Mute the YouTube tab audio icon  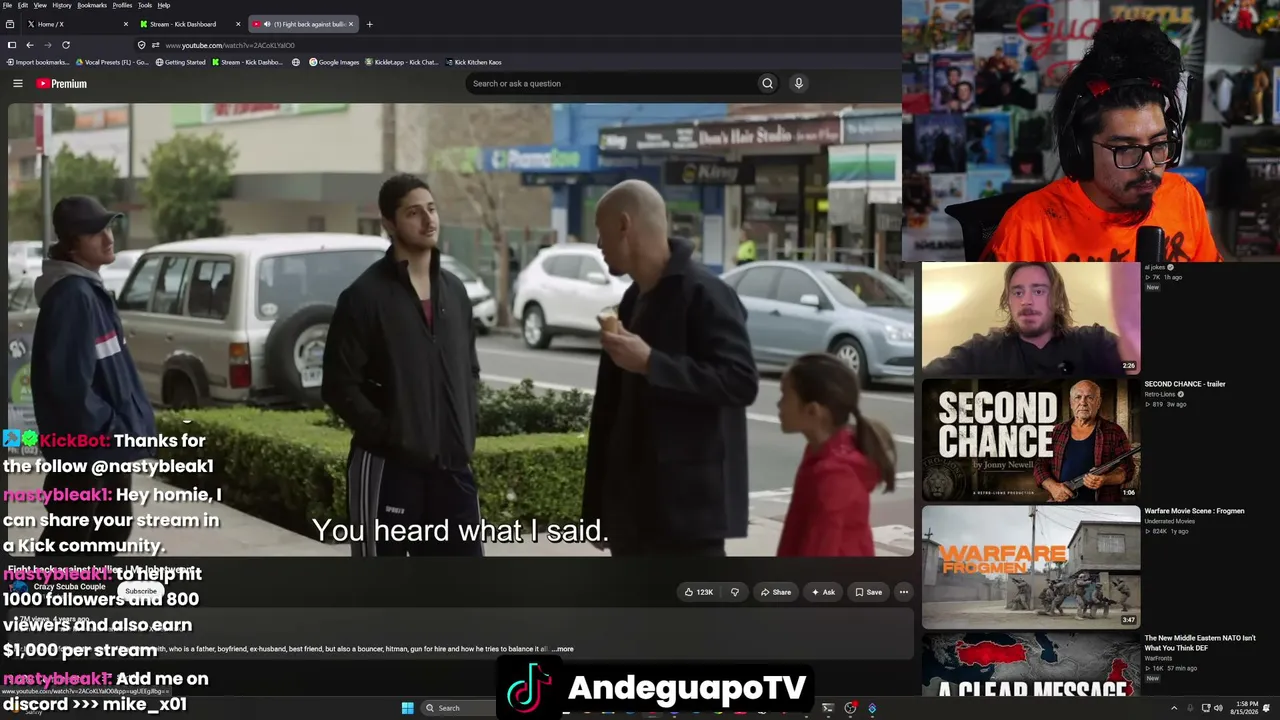(x=267, y=24)
